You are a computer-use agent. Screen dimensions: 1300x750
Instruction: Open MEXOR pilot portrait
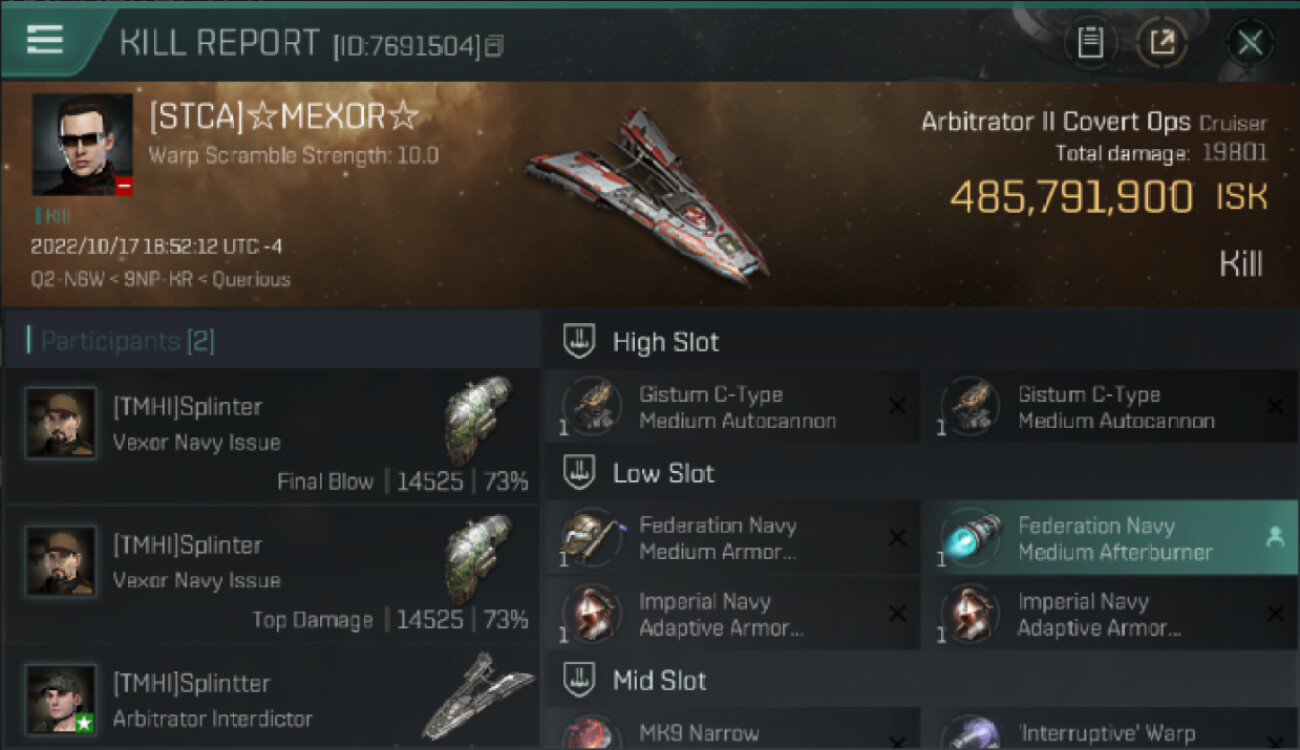coord(82,144)
